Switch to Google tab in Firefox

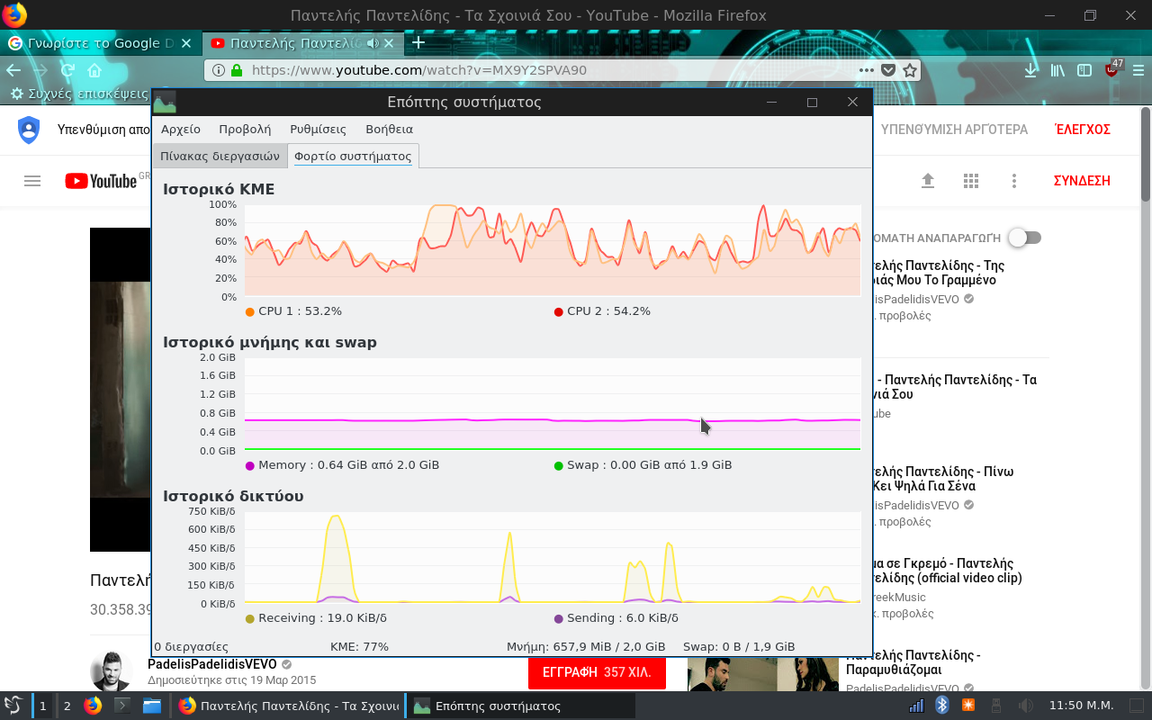100,43
